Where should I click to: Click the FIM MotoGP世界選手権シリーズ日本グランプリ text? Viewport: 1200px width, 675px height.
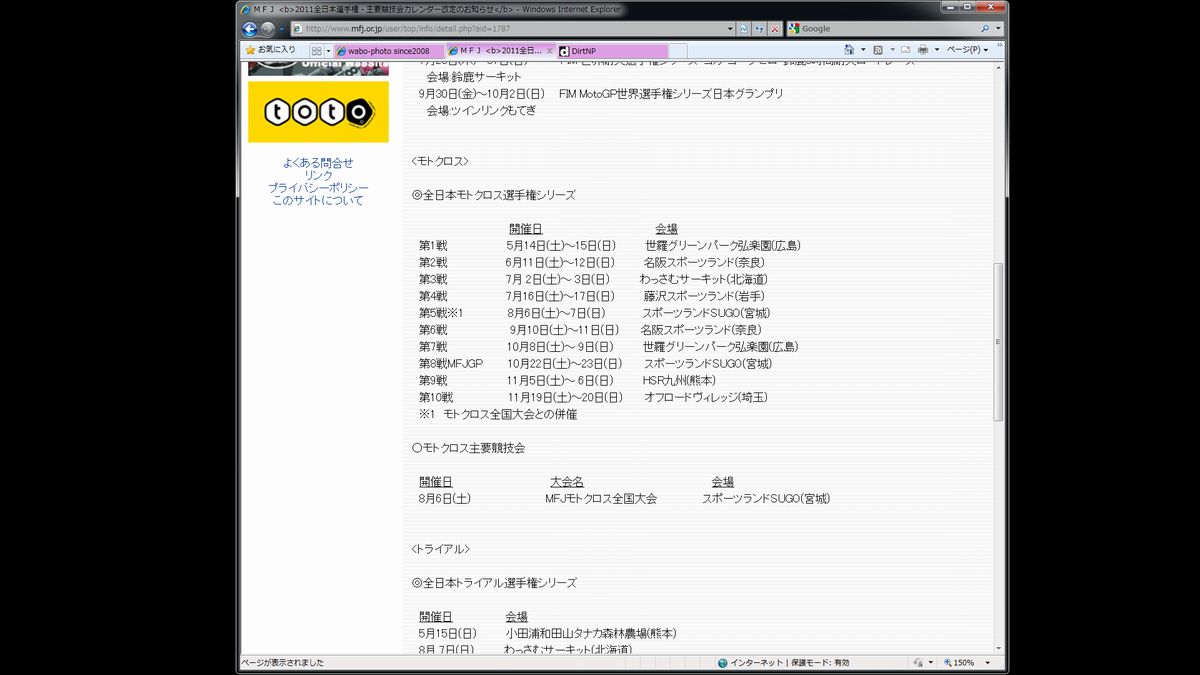tap(671, 93)
